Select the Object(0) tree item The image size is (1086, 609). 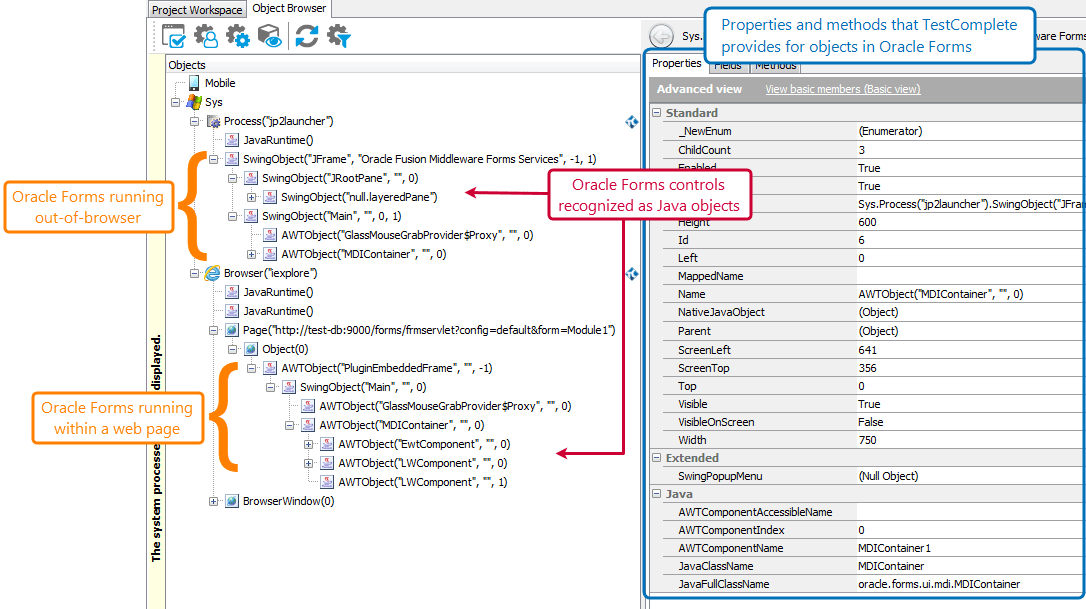[285, 349]
